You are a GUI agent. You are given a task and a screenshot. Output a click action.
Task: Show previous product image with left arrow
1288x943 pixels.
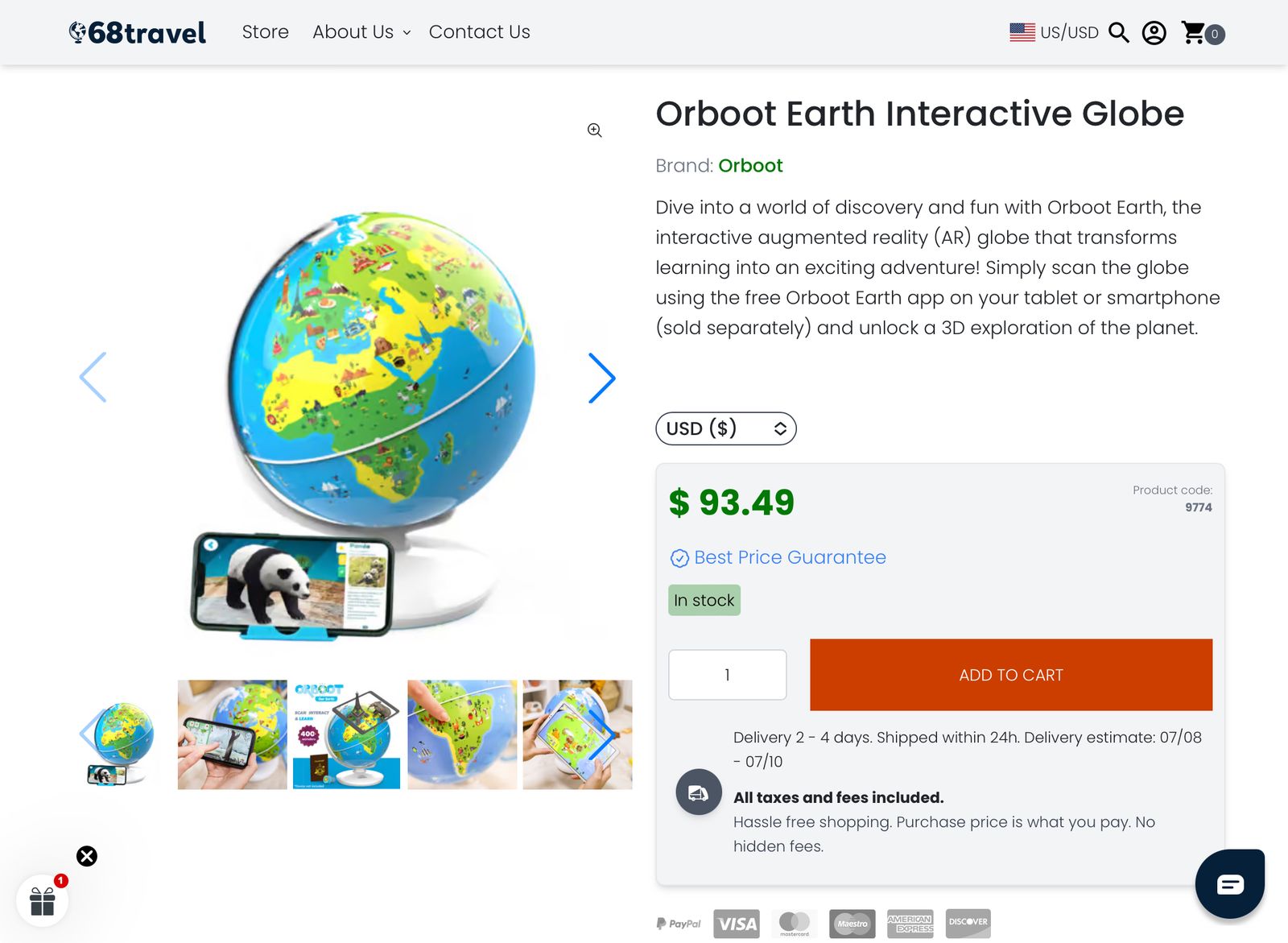pos(93,377)
